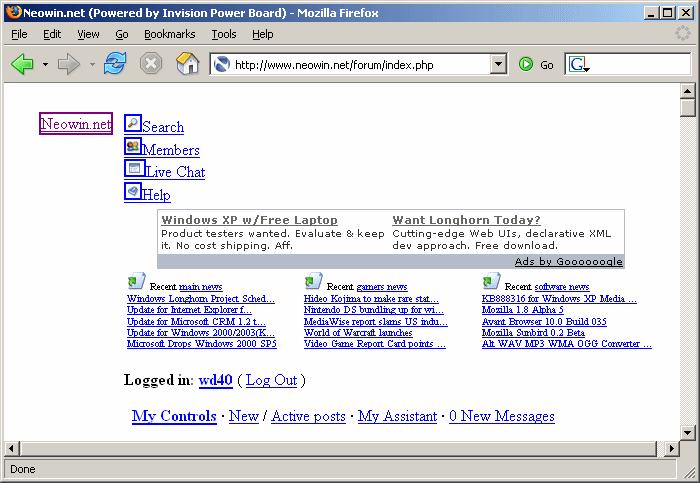Image resolution: width=700 pixels, height=483 pixels.
Task: Open Hideo Kojima to make rare stat... article
Action: (371, 299)
